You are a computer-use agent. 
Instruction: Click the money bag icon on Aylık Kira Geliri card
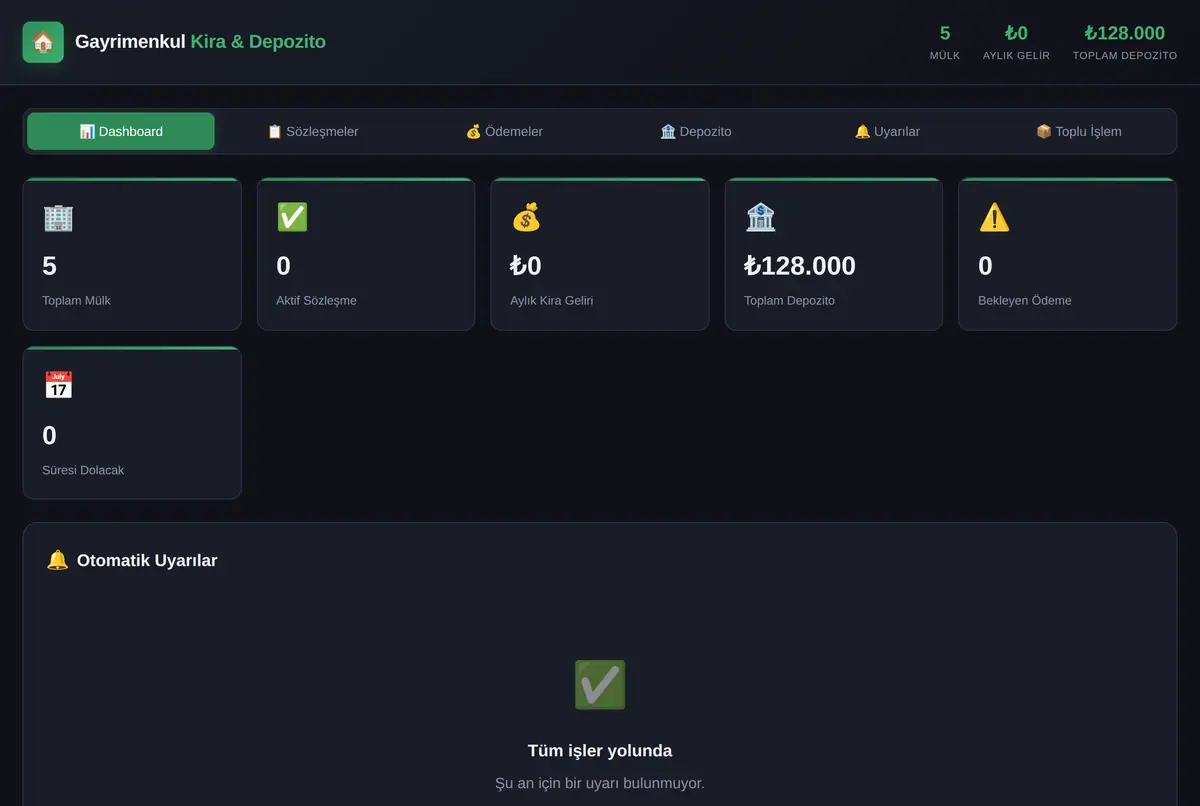[526, 217]
